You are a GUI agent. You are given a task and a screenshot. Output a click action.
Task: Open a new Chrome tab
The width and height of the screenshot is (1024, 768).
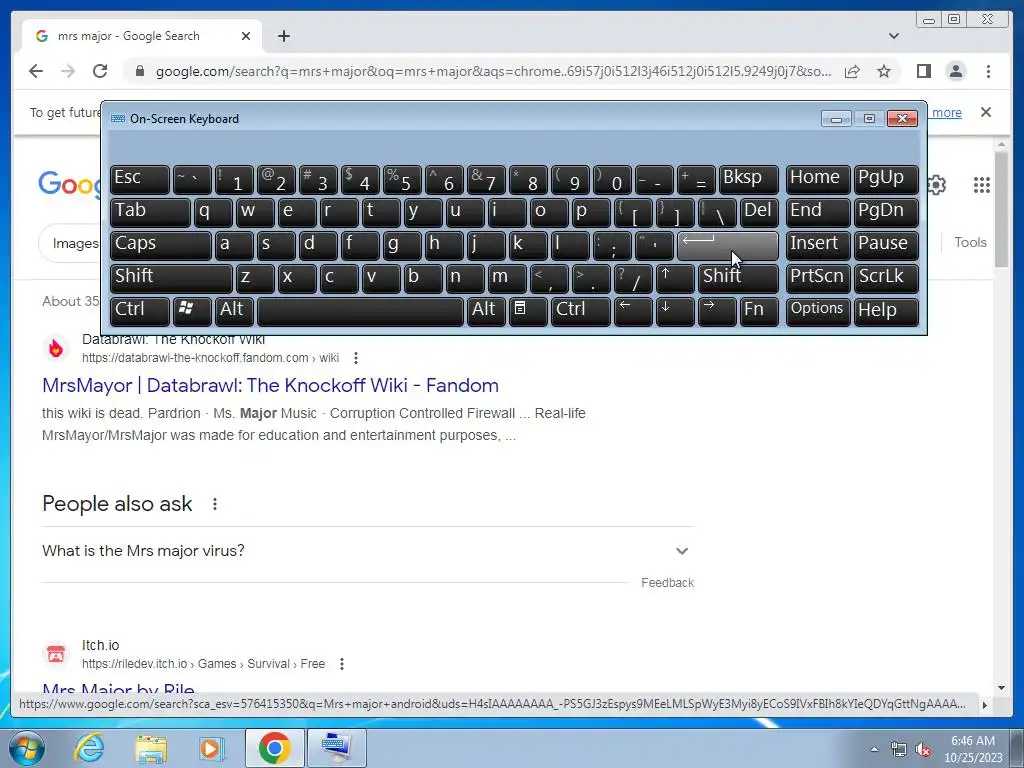[x=283, y=36]
